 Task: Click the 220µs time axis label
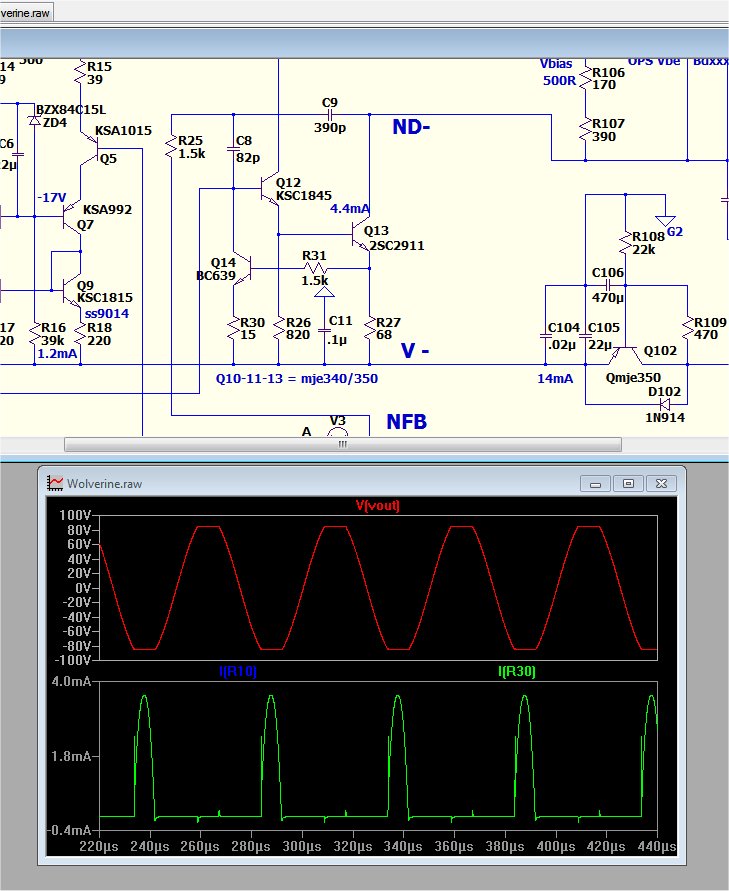[99, 846]
